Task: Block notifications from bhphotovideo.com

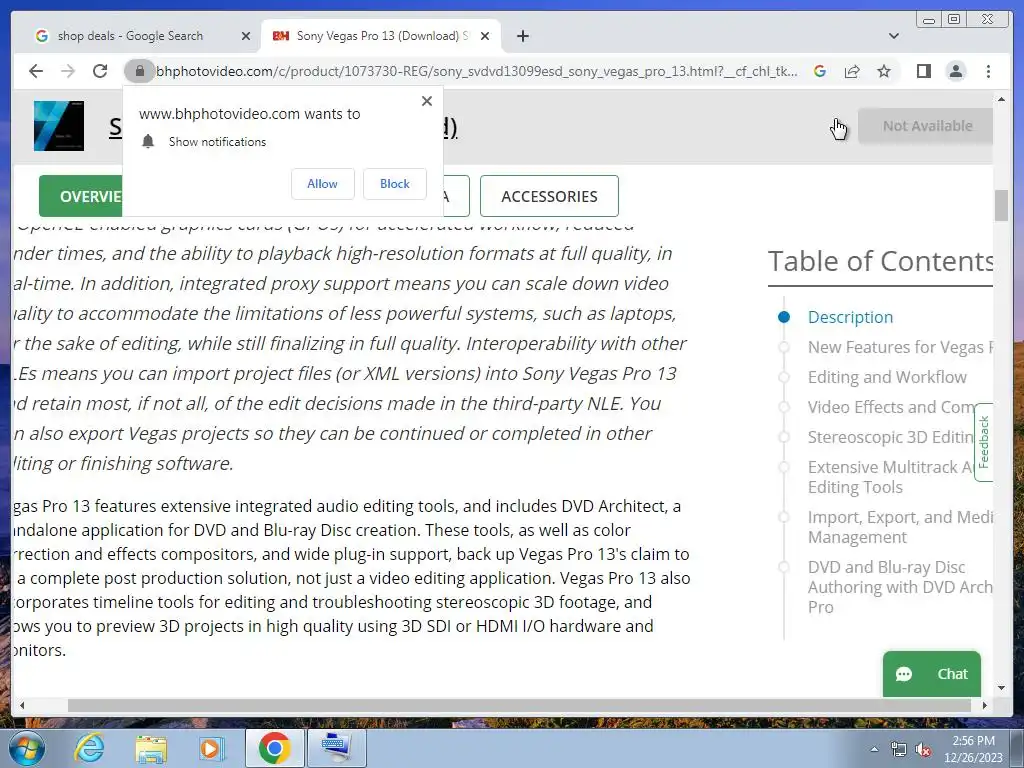Action: click(x=394, y=184)
